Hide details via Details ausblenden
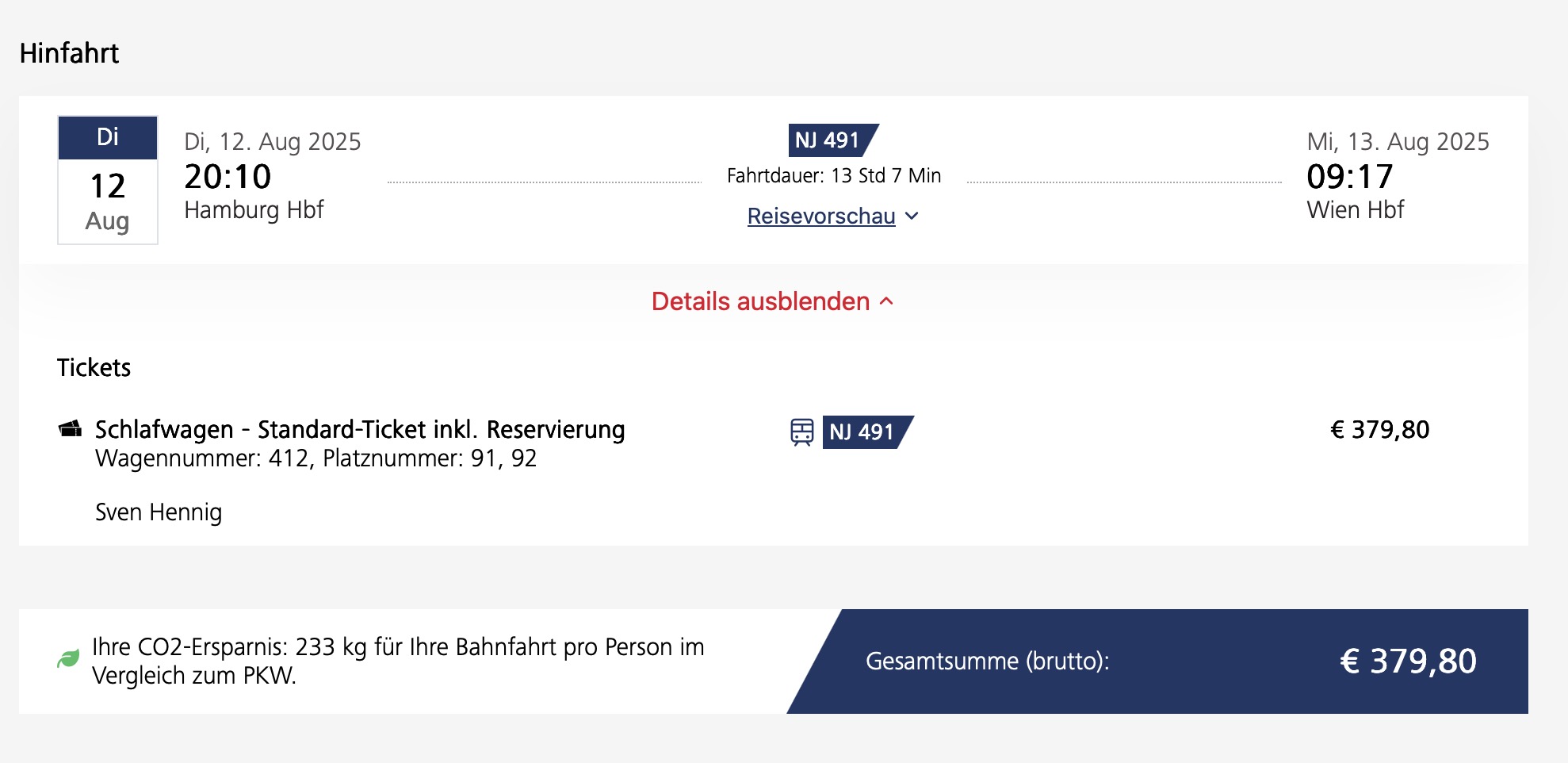 coord(760,301)
